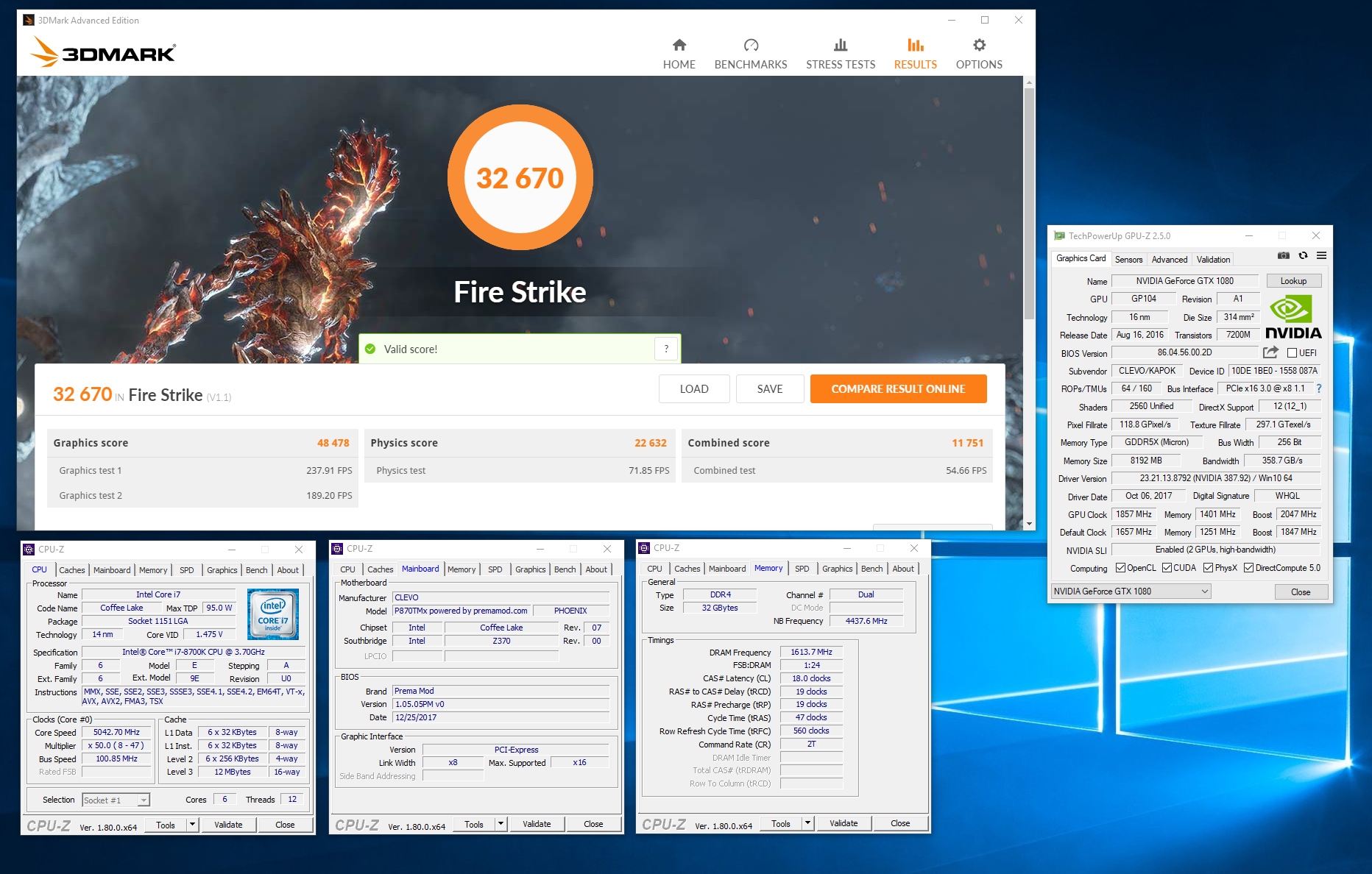Click the Combined score value 11 751

click(968, 443)
